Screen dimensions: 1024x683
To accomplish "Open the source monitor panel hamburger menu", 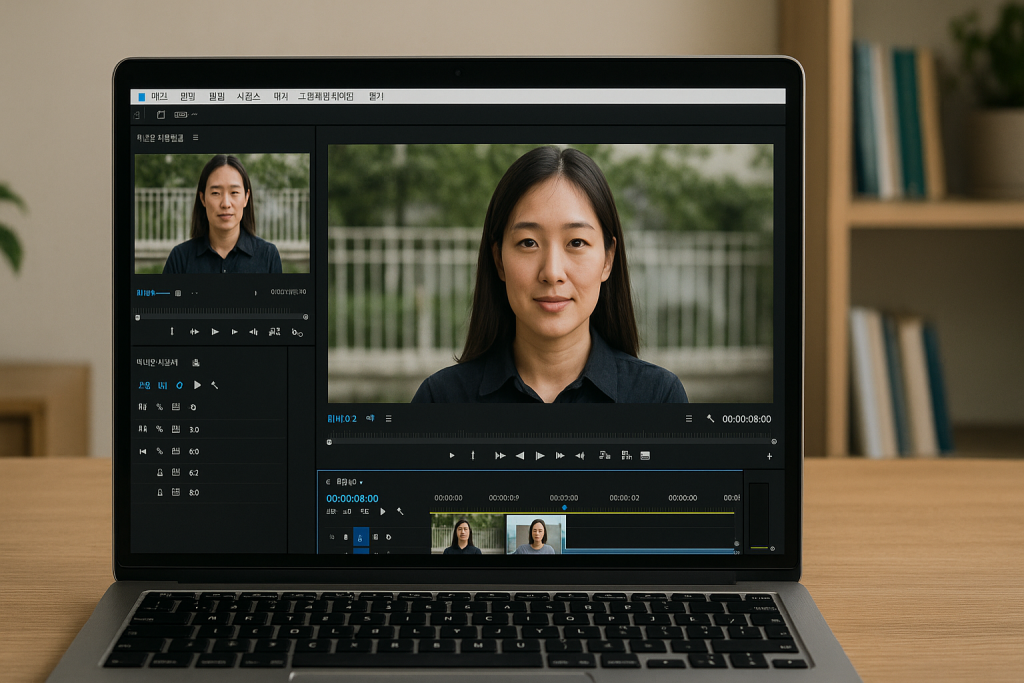I will point(195,137).
